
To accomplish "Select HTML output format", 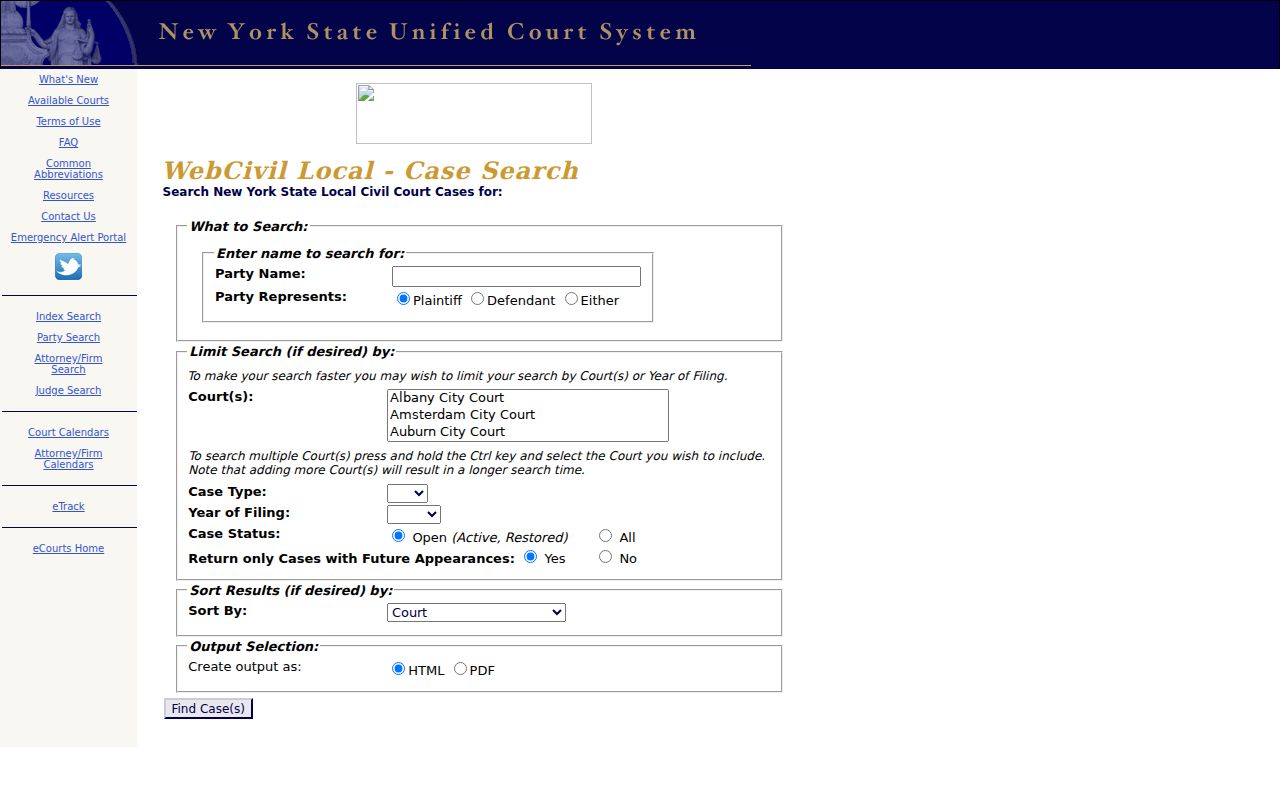I will (398, 669).
